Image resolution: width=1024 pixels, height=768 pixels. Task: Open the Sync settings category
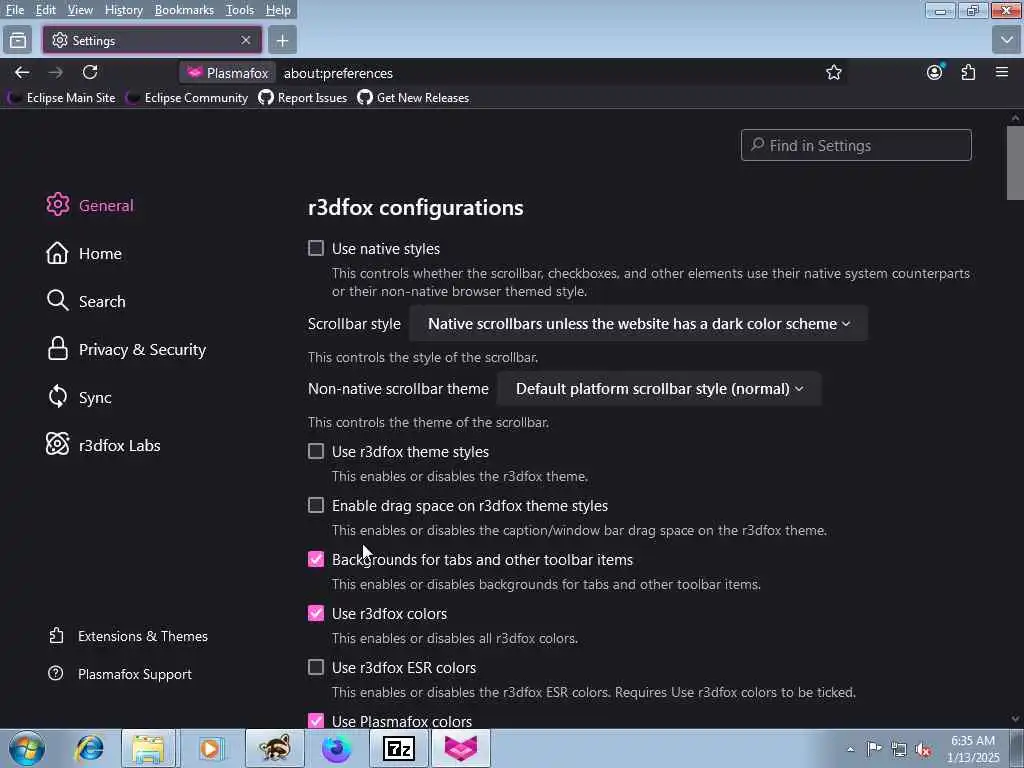click(79, 397)
